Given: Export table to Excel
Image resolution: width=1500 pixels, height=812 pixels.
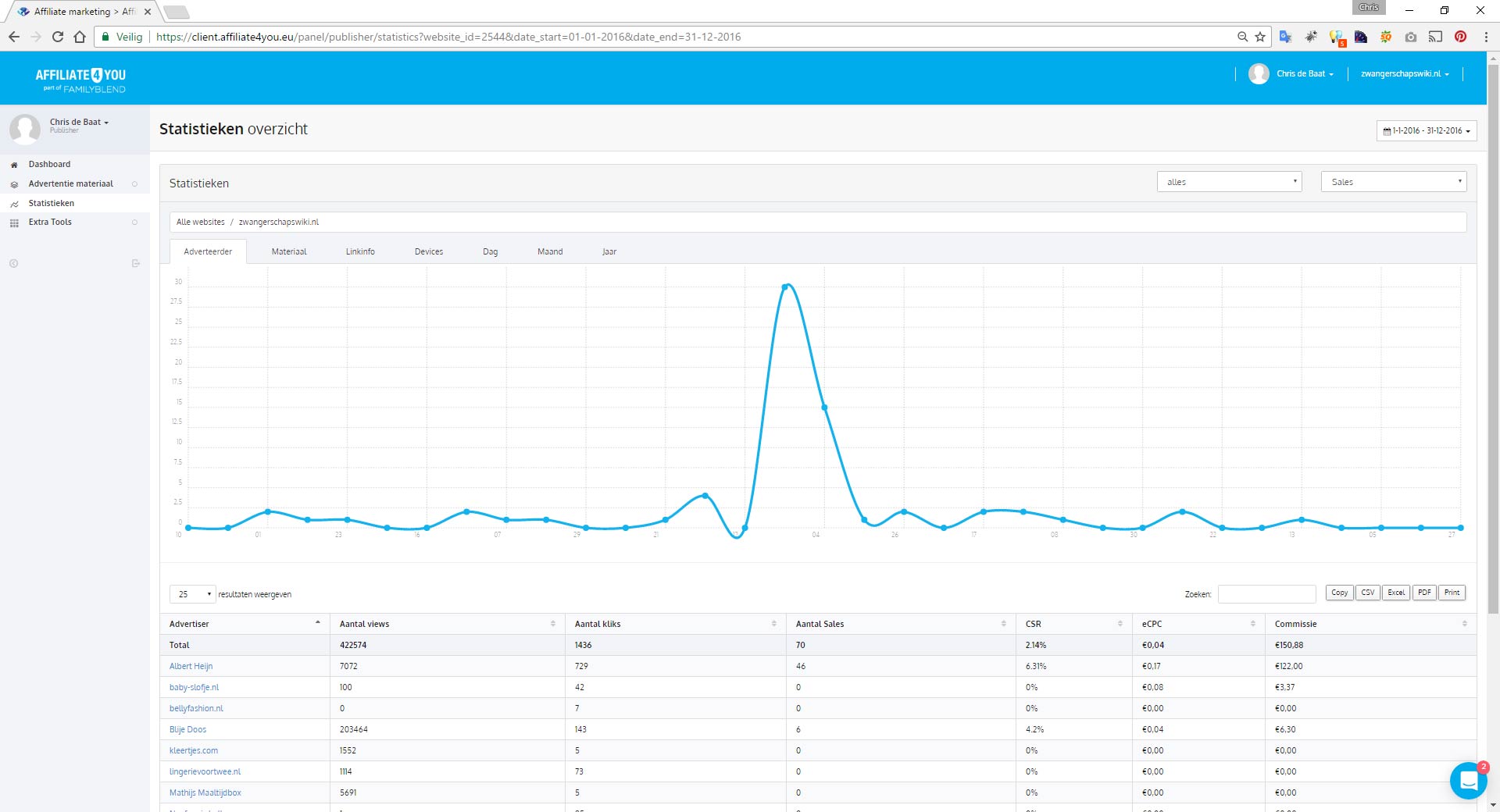Looking at the screenshot, I should 1396,593.
